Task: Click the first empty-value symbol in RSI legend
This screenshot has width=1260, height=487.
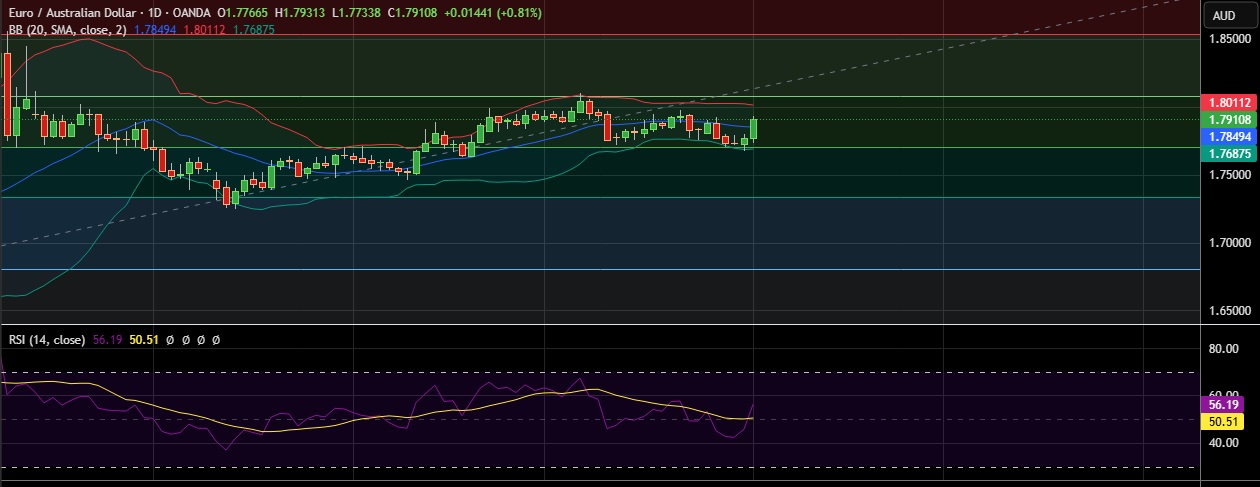Action: coord(170,340)
